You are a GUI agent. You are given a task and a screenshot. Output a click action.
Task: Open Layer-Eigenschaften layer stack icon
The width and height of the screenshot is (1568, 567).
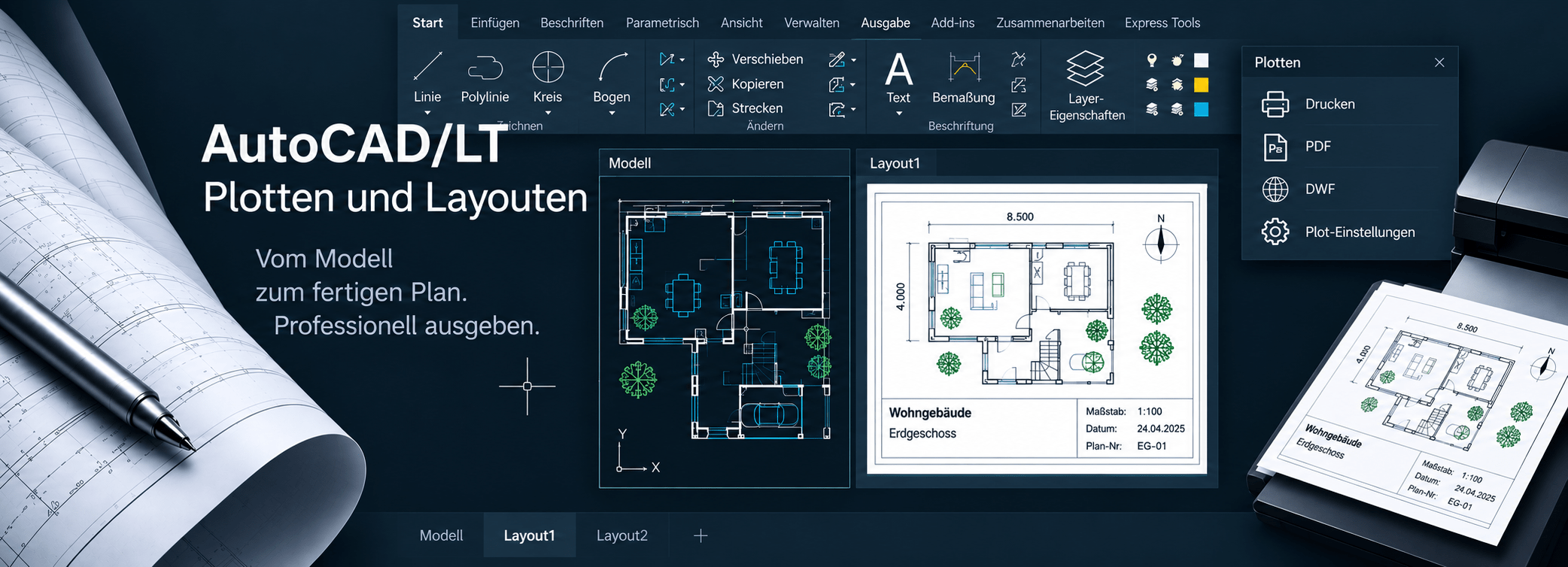point(1086,68)
